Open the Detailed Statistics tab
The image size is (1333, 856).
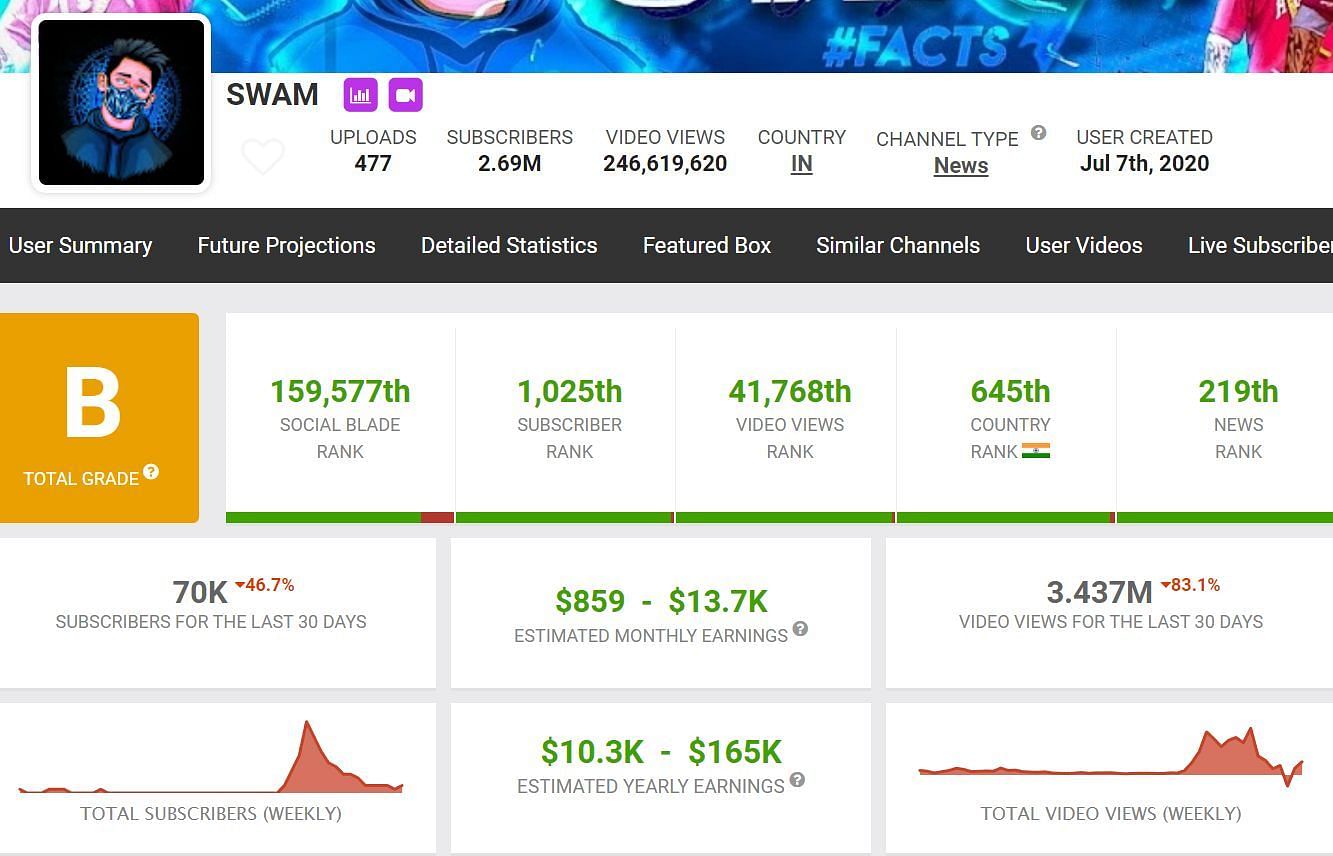coord(509,245)
